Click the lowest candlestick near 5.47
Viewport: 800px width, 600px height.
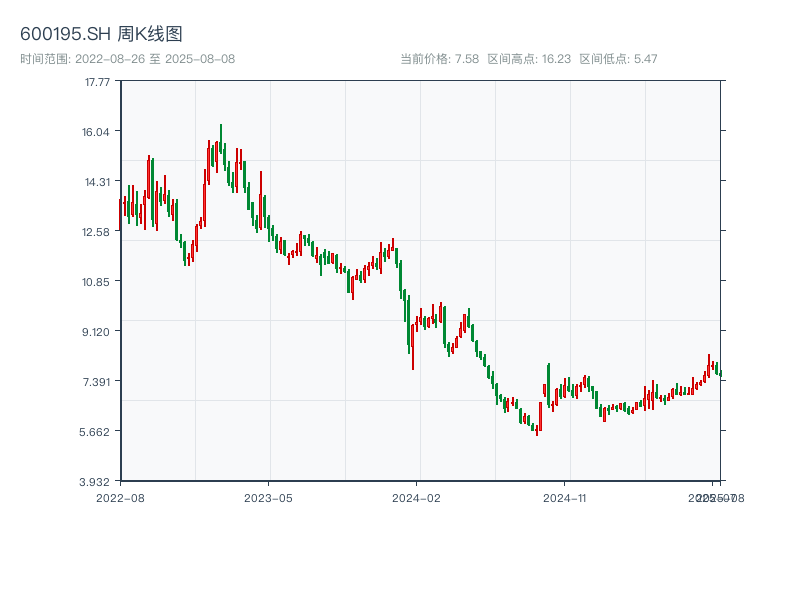(537, 430)
